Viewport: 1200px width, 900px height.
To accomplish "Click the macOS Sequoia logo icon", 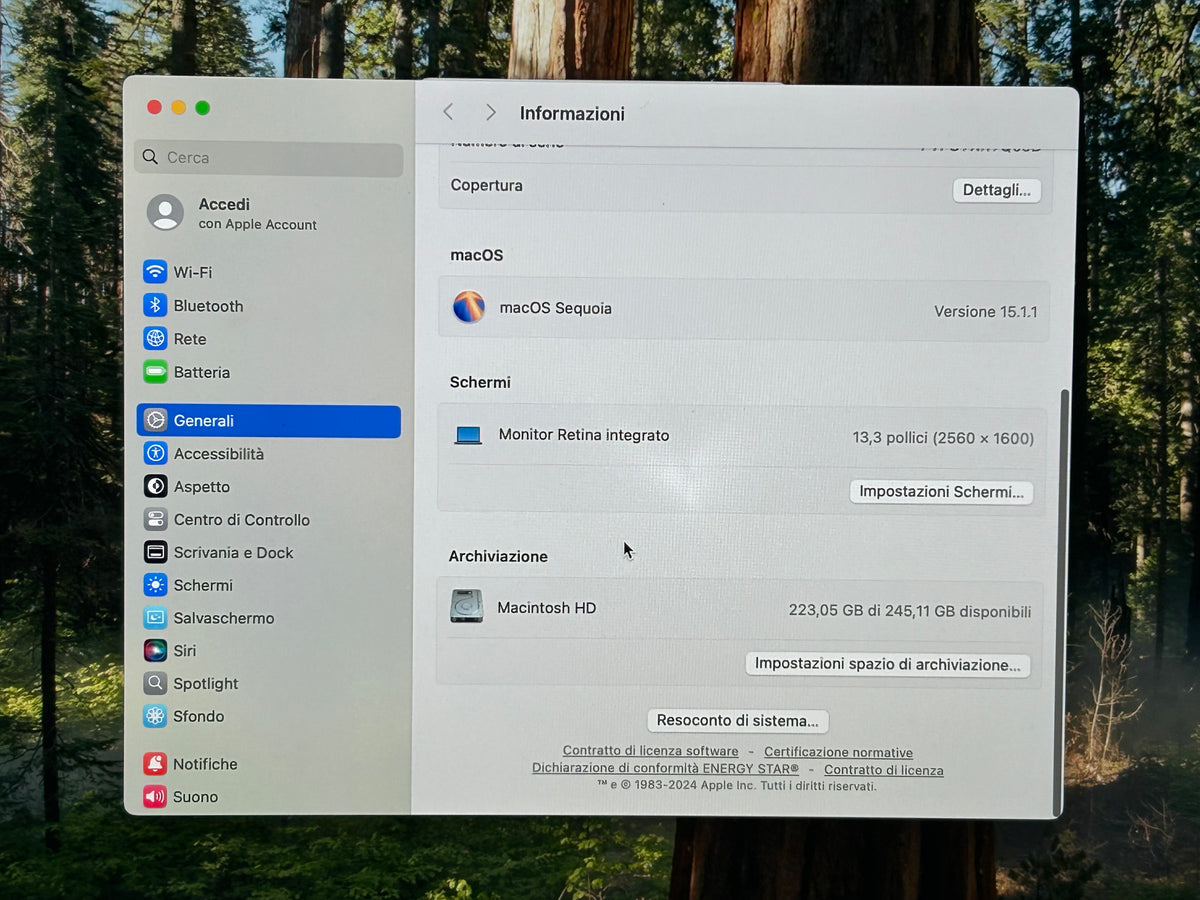I will point(468,307).
